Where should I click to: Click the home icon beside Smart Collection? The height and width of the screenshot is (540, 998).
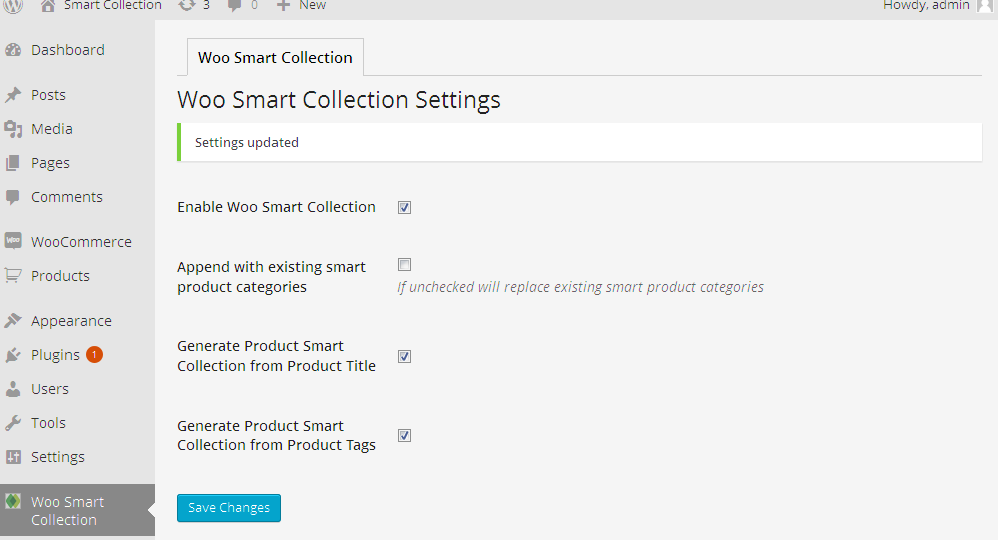[48, 6]
